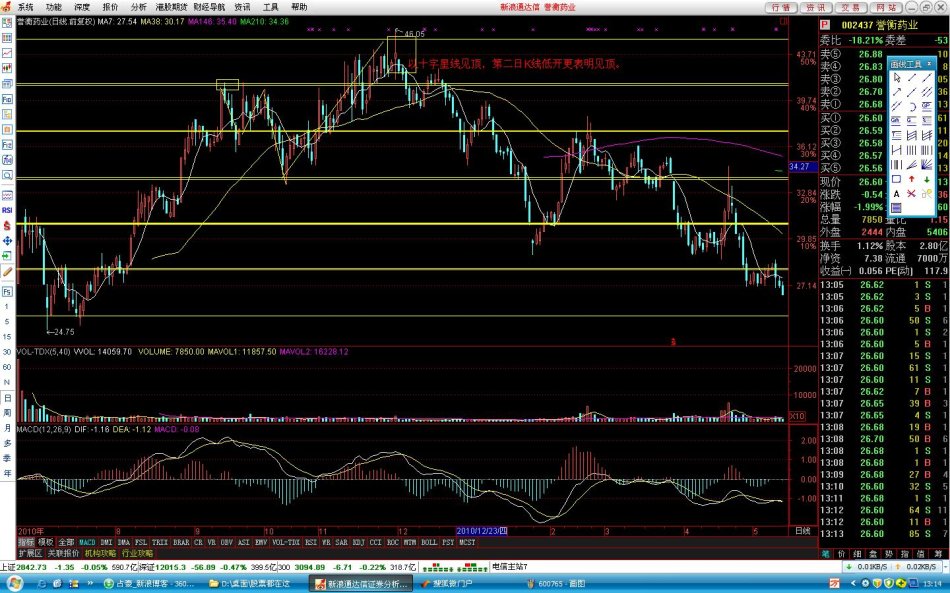Select the 机构攻略 tab

[100, 552]
